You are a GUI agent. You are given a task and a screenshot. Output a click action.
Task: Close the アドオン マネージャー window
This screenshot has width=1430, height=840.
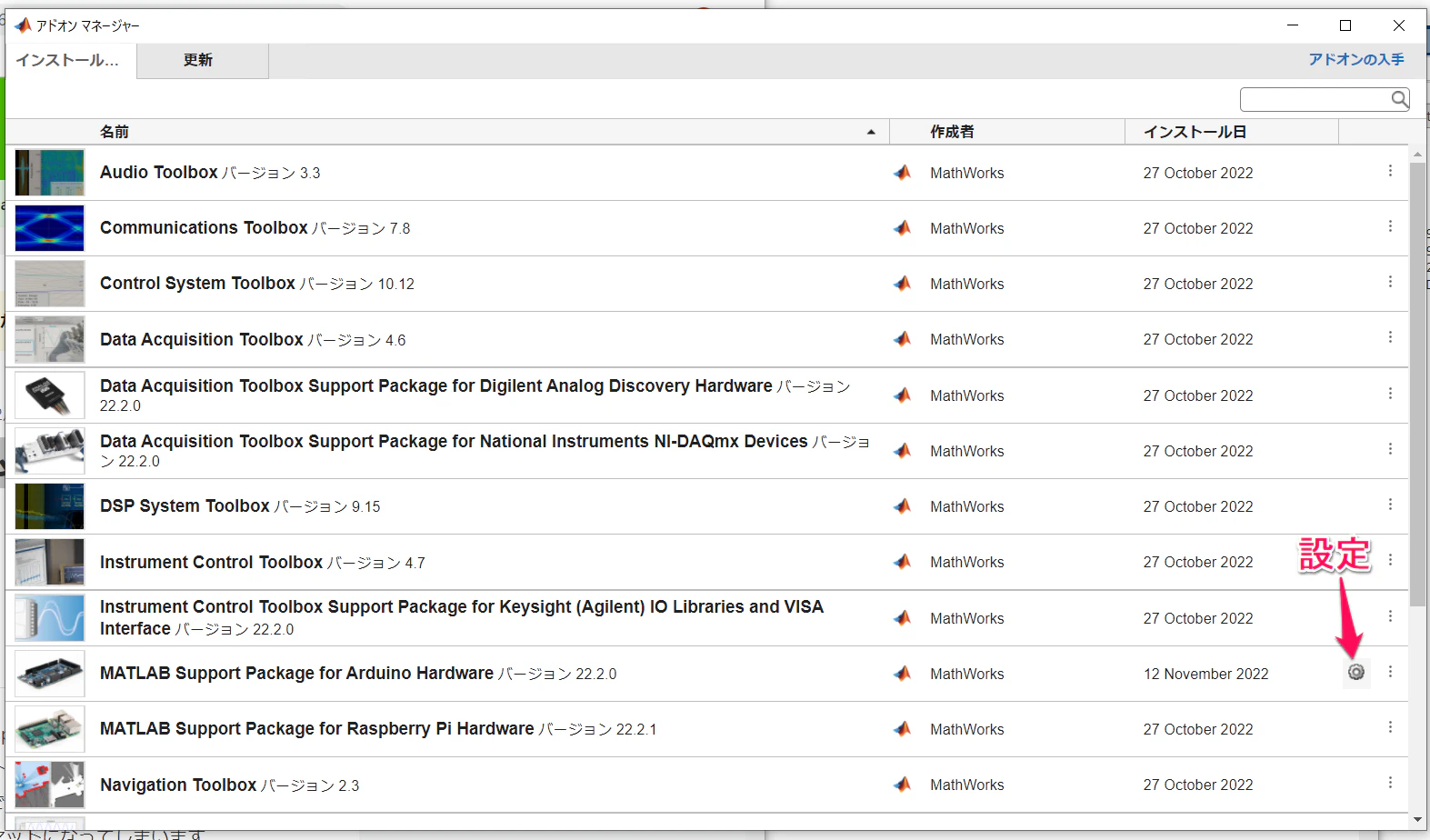point(1399,25)
